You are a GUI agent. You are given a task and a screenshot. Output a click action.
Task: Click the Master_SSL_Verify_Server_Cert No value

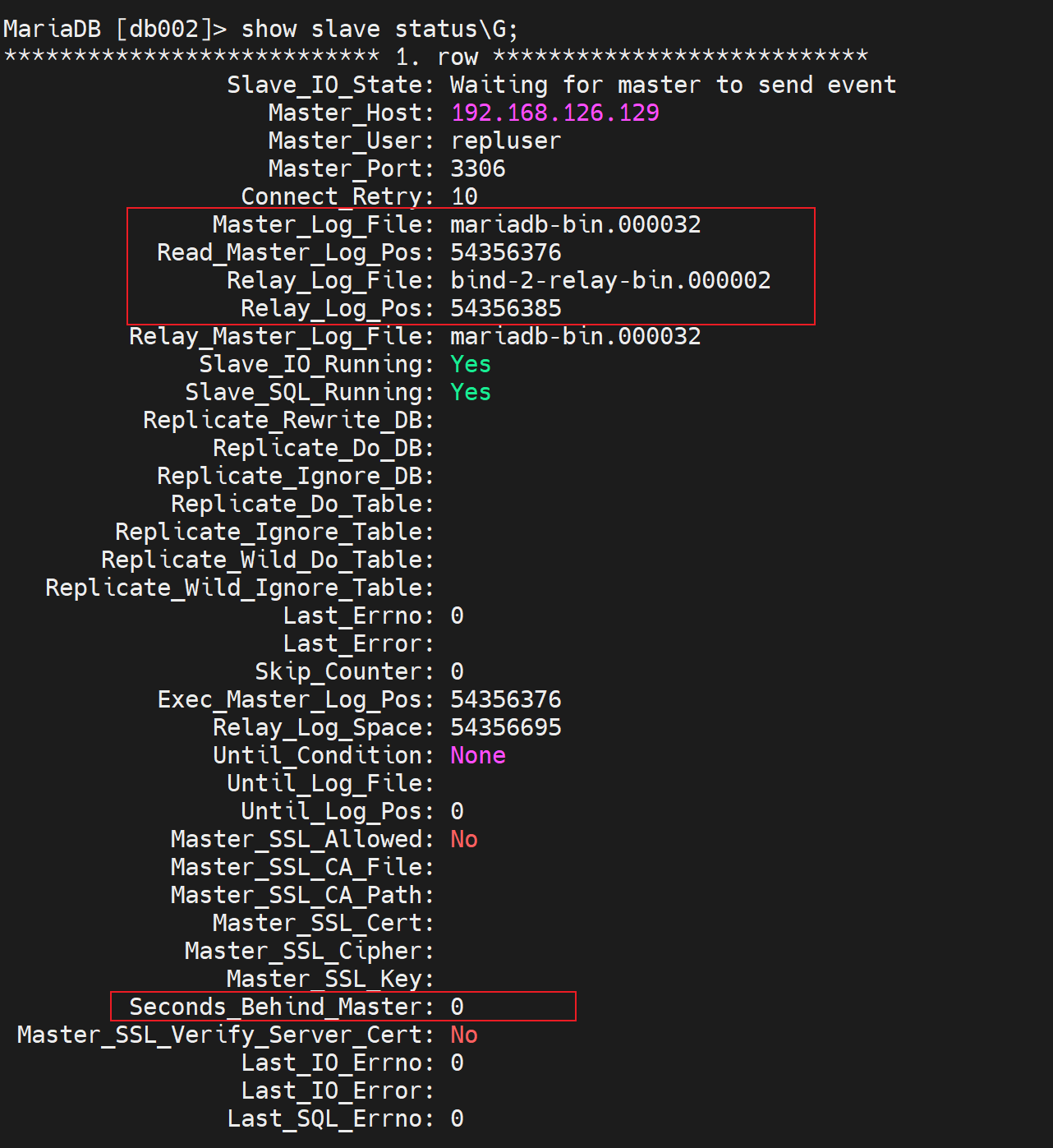(x=464, y=1035)
